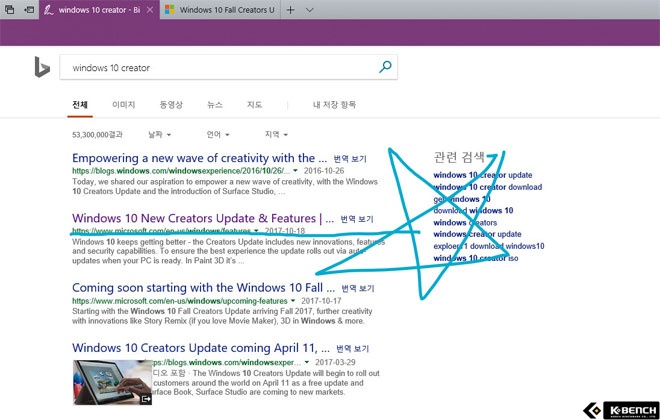Image resolution: width=660 pixels, height=420 pixels.
Task: Select the 전체 results tab
Action: pos(80,105)
